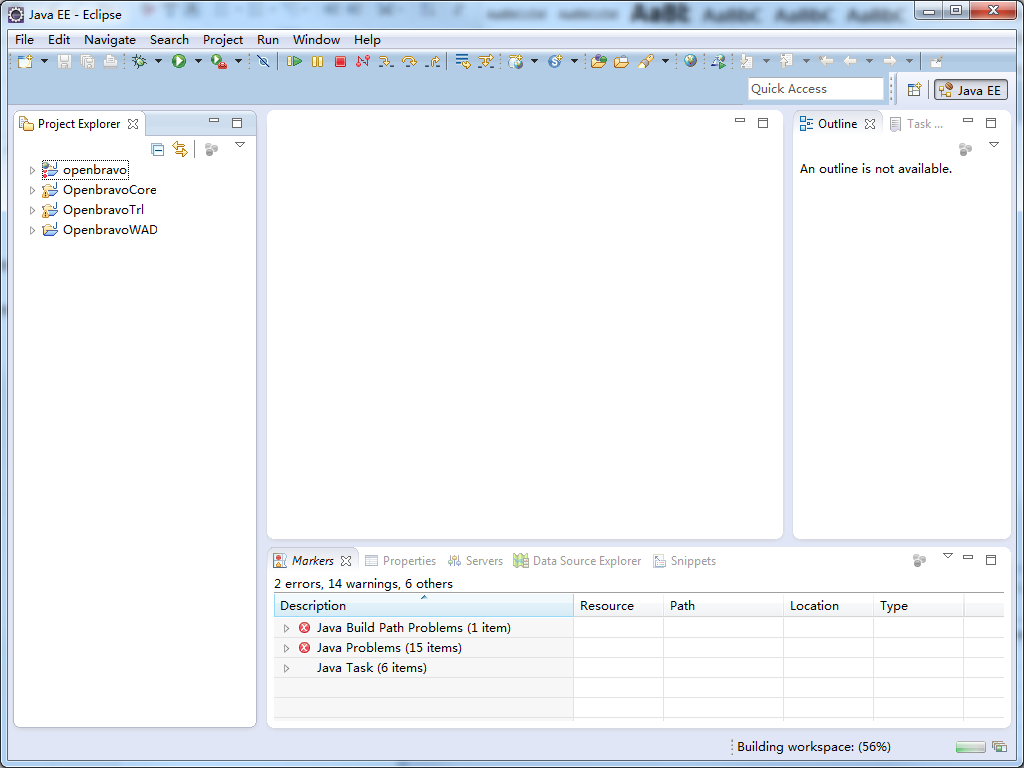This screenshot has width=1024, height=768.
Task: Click the Search flashlight icon
Action: click(646, 61)
